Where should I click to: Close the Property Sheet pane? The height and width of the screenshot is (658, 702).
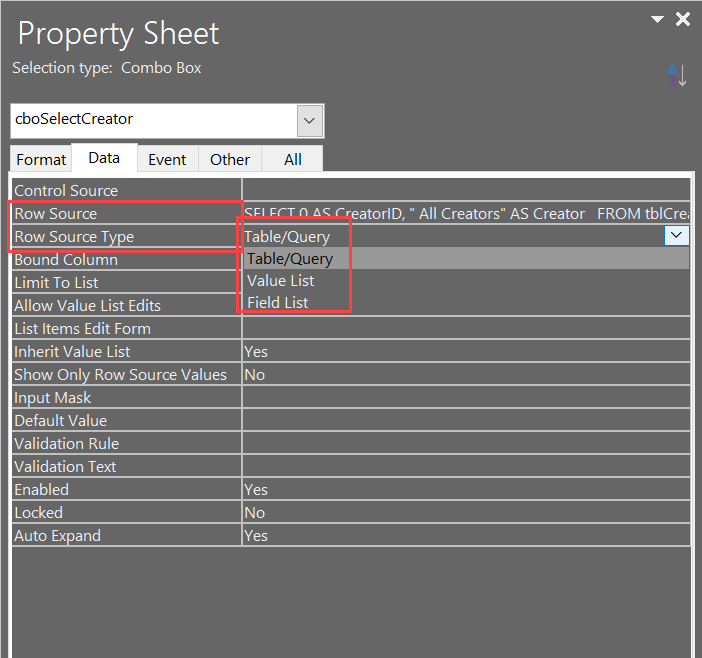pyautogui.click(x=683, y=19)
